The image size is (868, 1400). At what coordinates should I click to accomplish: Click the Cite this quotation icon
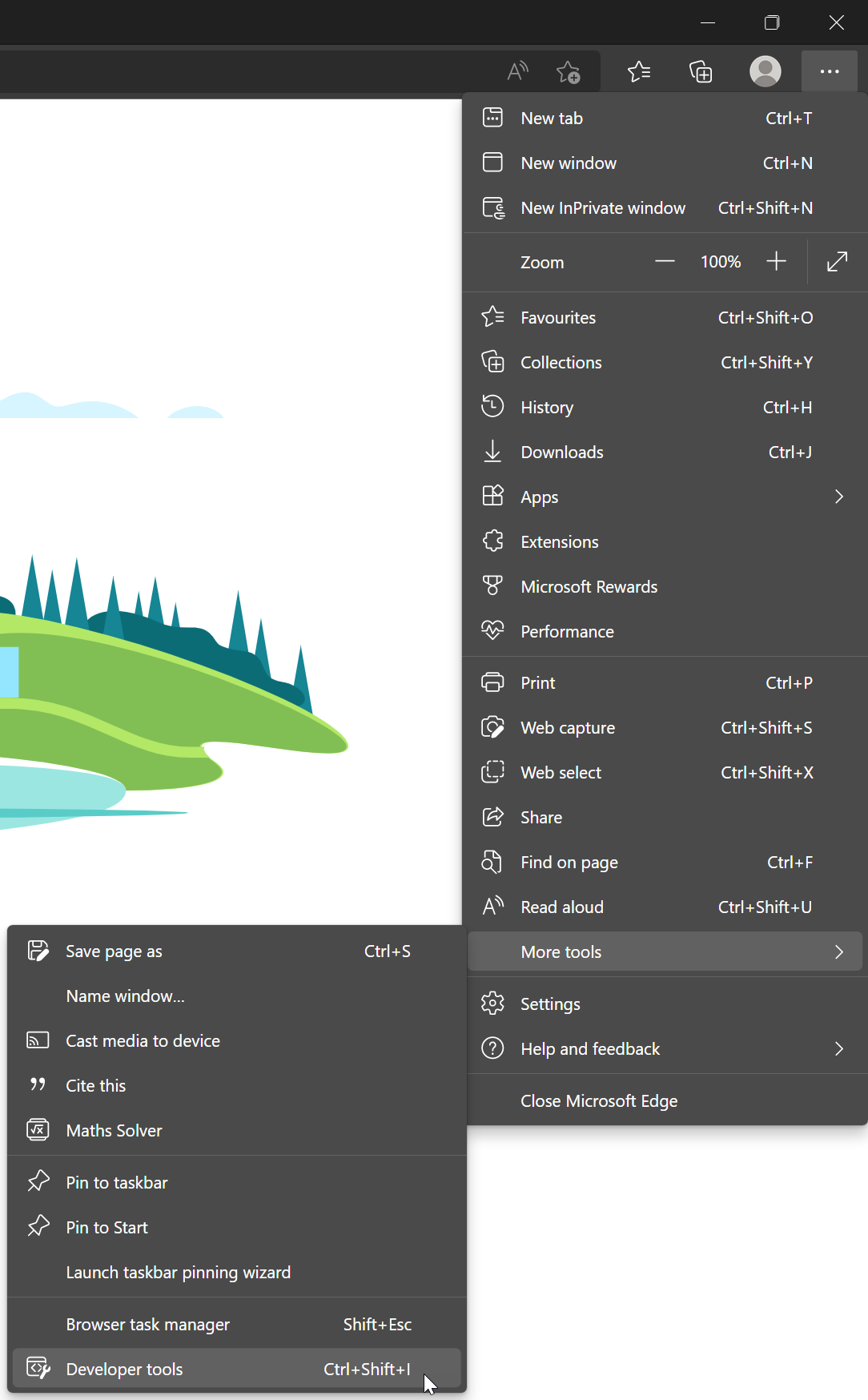pos(38,1084)
